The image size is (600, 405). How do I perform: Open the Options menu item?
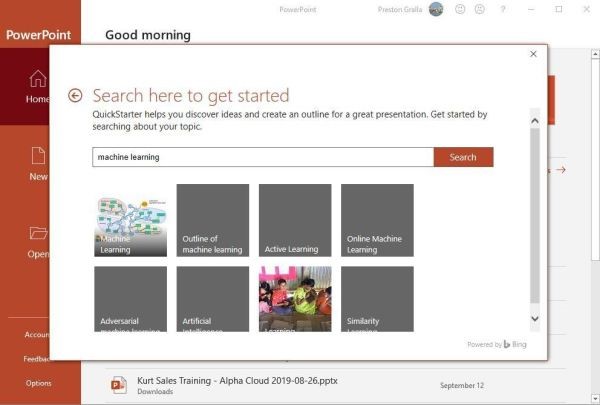point(38,383)
